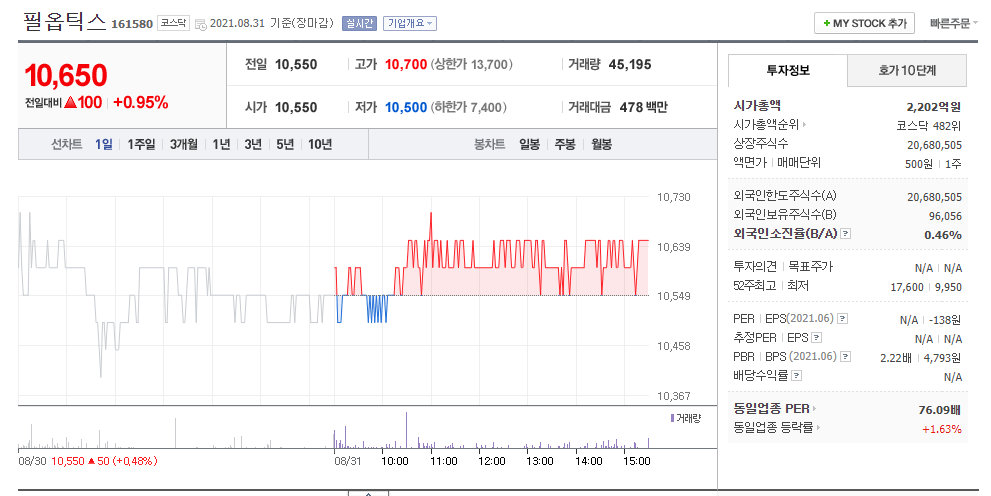This screenshot has height=496, width=991.
Task: Click the 08/30 10,550 previous day summary
Action: point(88,461)
